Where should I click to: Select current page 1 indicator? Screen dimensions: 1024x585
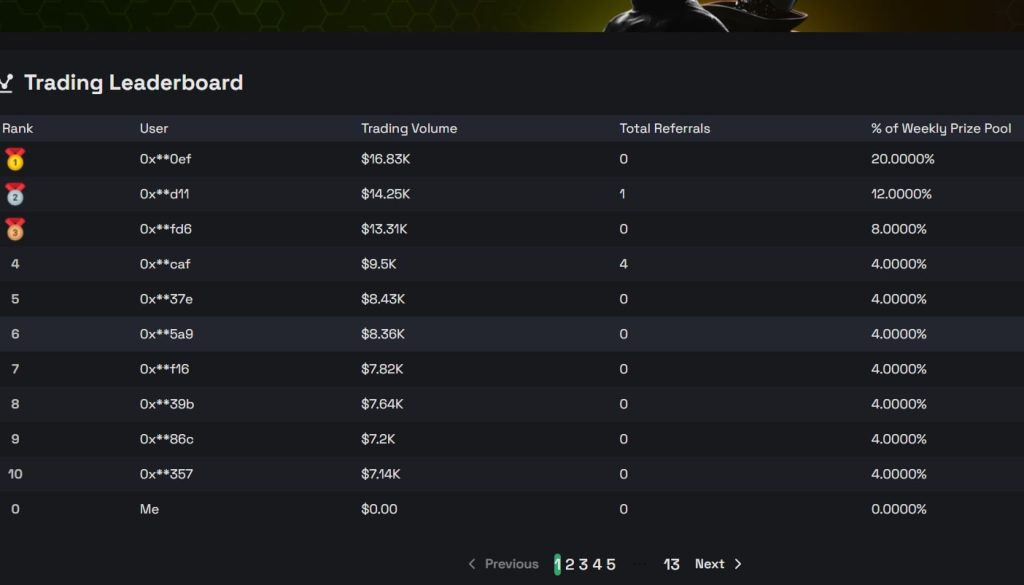[557, 564]
